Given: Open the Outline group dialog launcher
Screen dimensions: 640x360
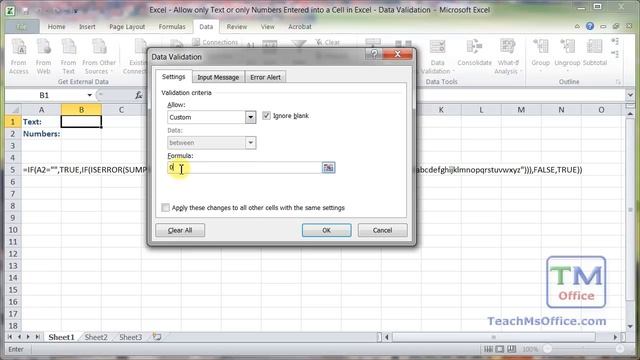Looking at the screenshot, I should (x=618, y=82).
